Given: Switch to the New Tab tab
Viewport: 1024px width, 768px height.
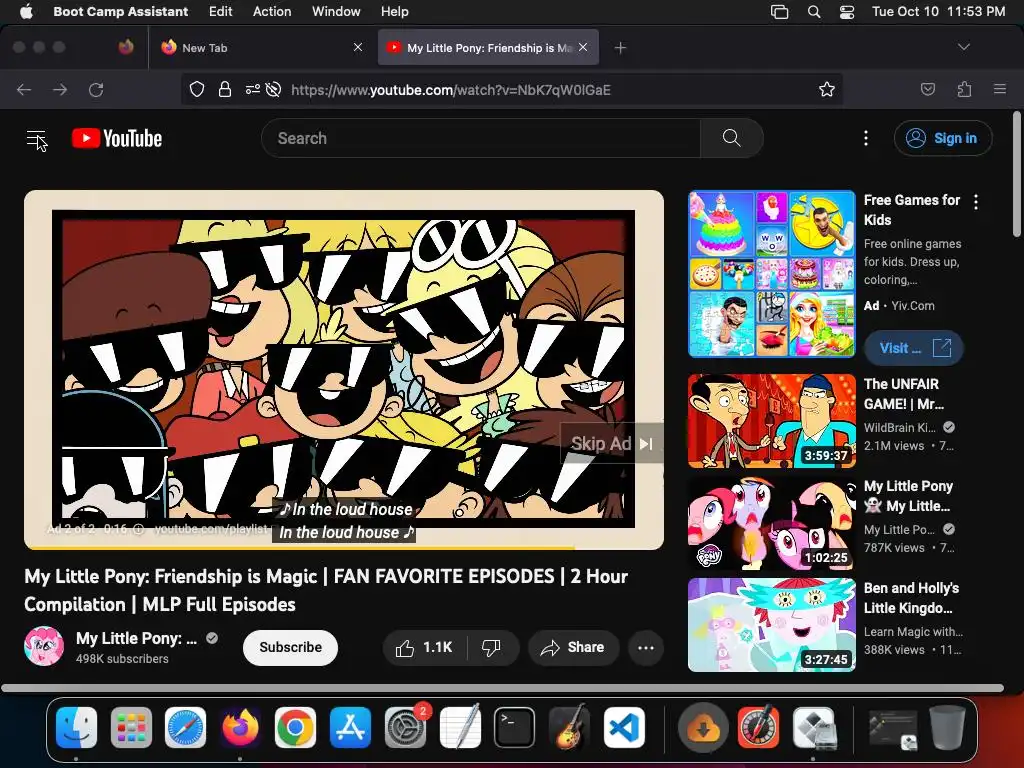Looking at the screenshot, I should point(263,47).
